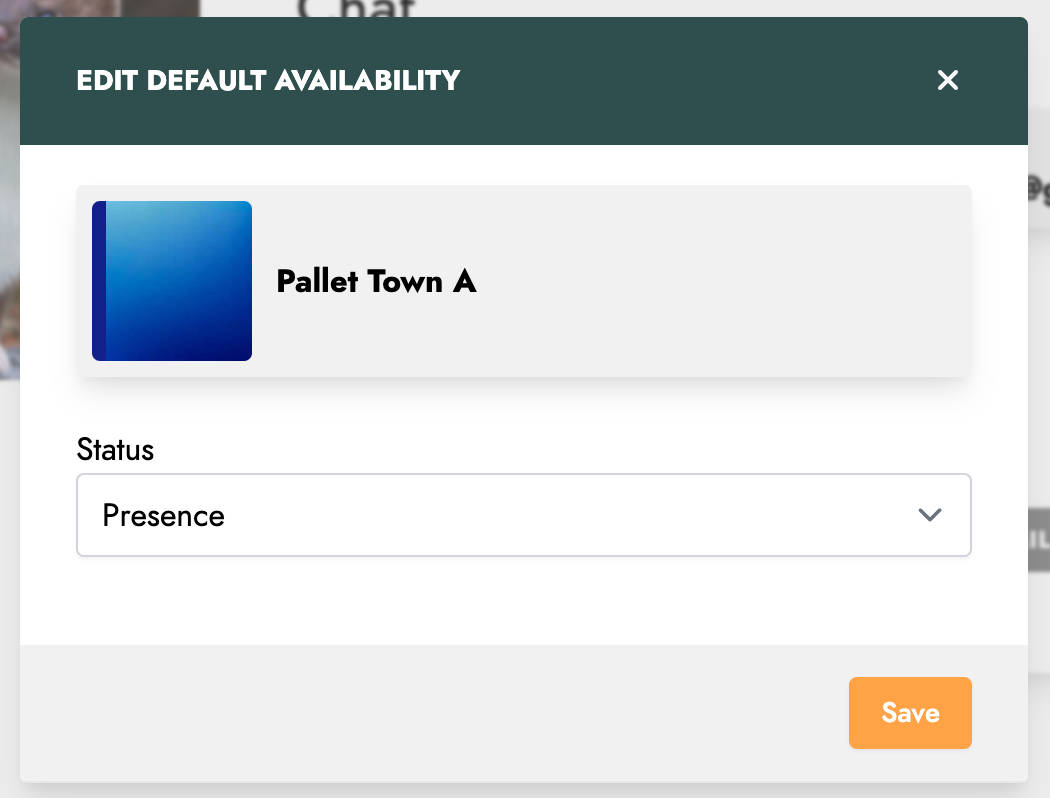
Task: Click empty card area right of Pallet Town A
Action: 723,281
